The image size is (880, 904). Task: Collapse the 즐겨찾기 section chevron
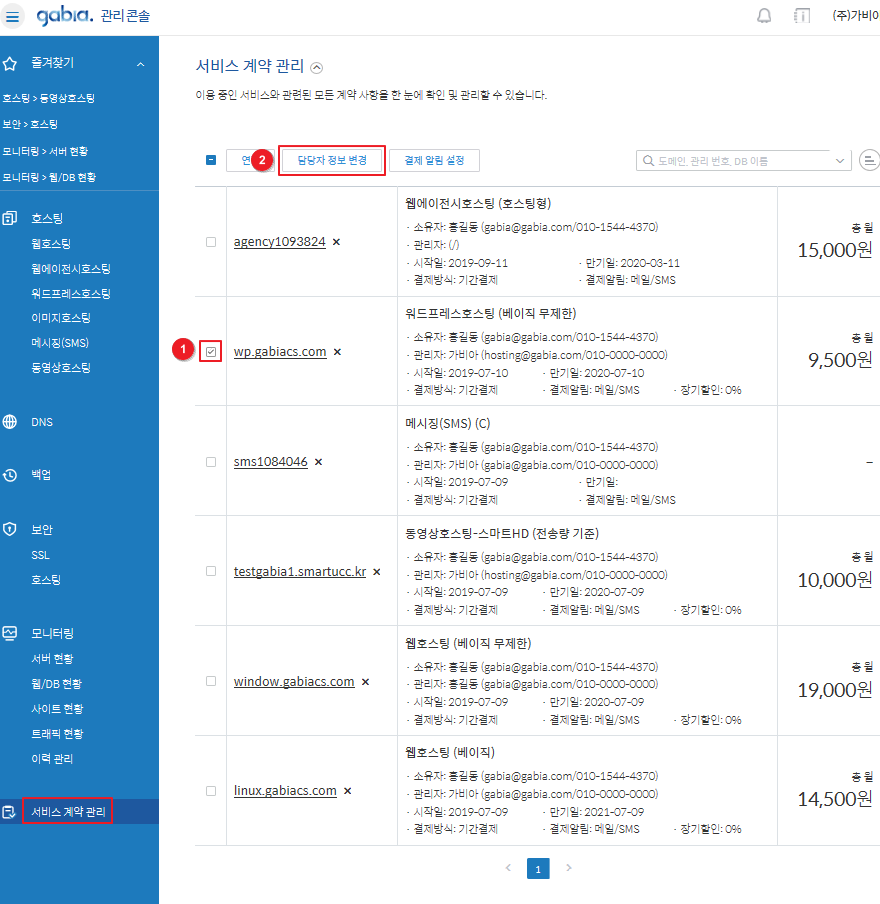pyautogui.click(x=141, y=64)
